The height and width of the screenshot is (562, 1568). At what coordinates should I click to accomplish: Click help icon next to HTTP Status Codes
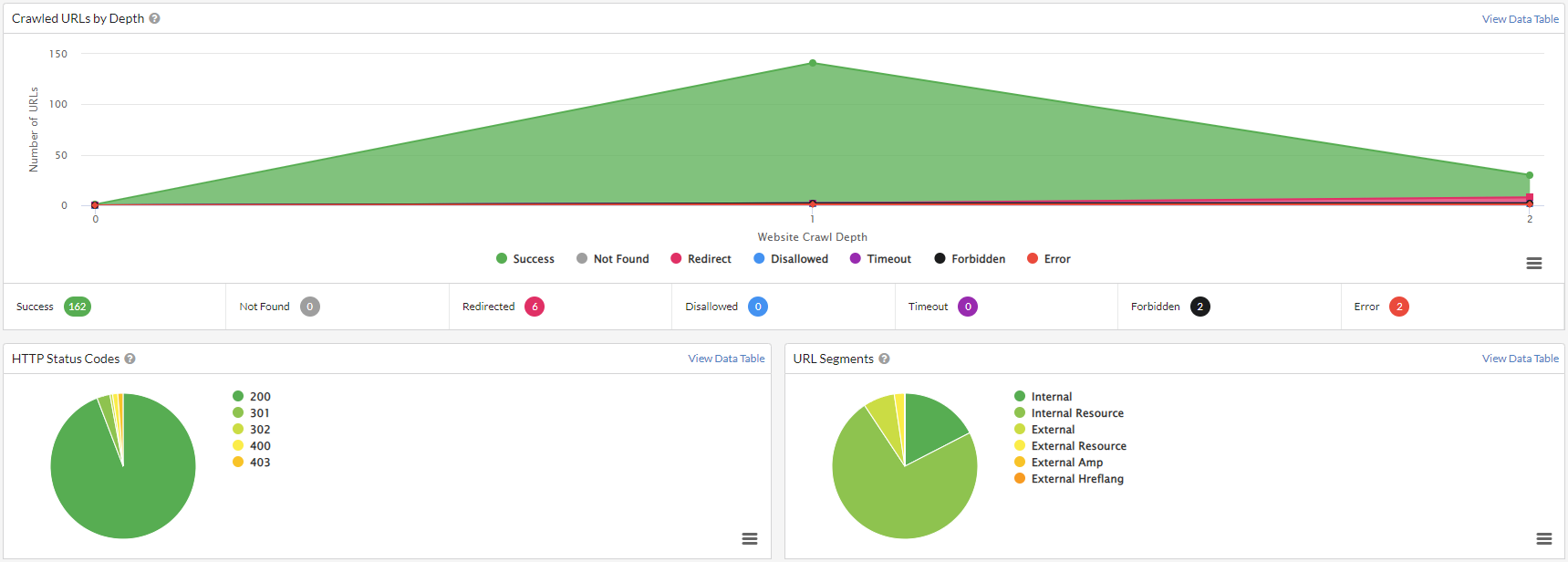(130, 359)
